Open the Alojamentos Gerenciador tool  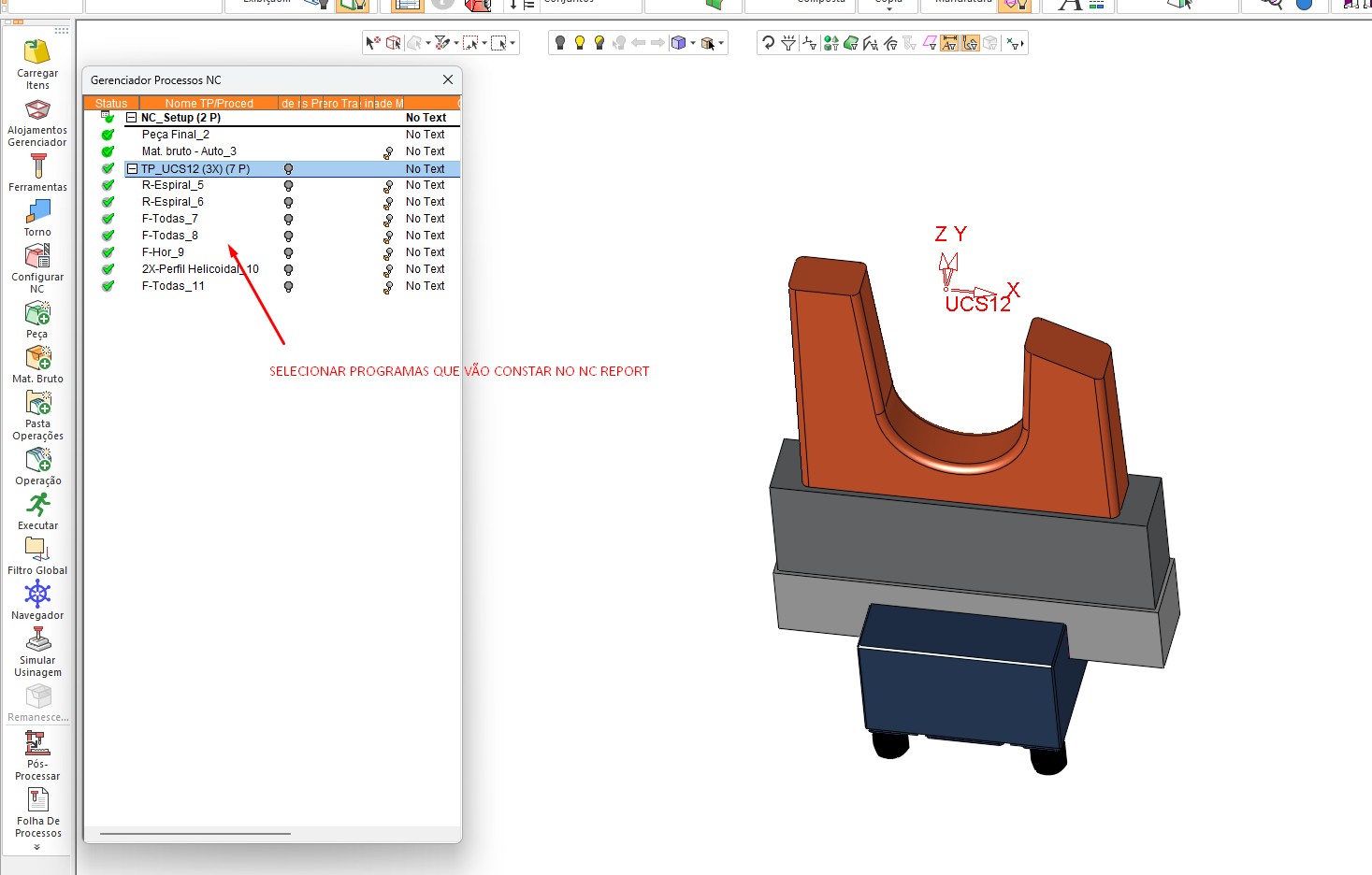37,122
